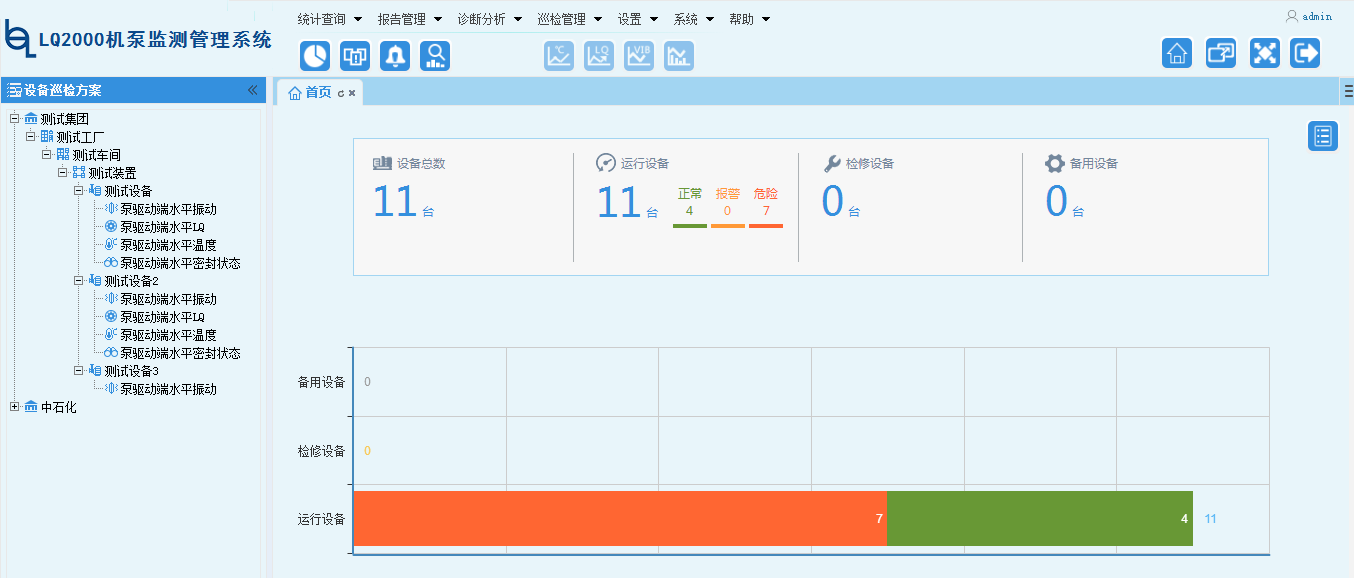Click the orange danger segment of 运行设备 bar
Viewport: 1354px width, 578px height.
(620, 519)
